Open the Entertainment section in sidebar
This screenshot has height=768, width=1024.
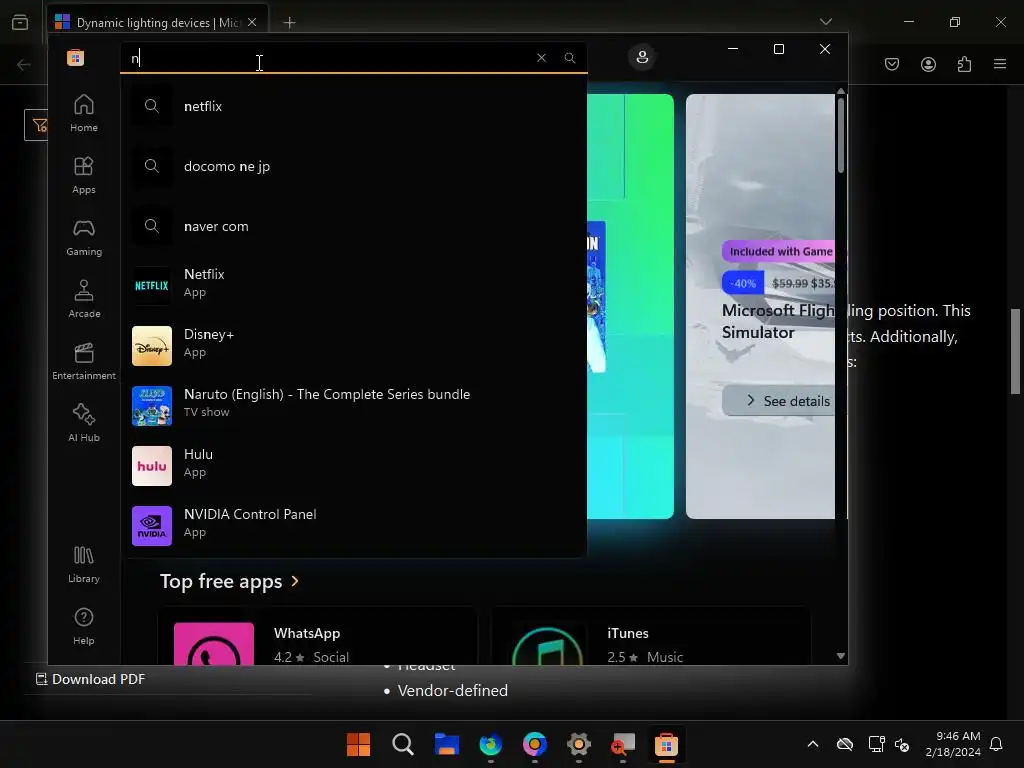pyautogui.click(x=84, y=361)
